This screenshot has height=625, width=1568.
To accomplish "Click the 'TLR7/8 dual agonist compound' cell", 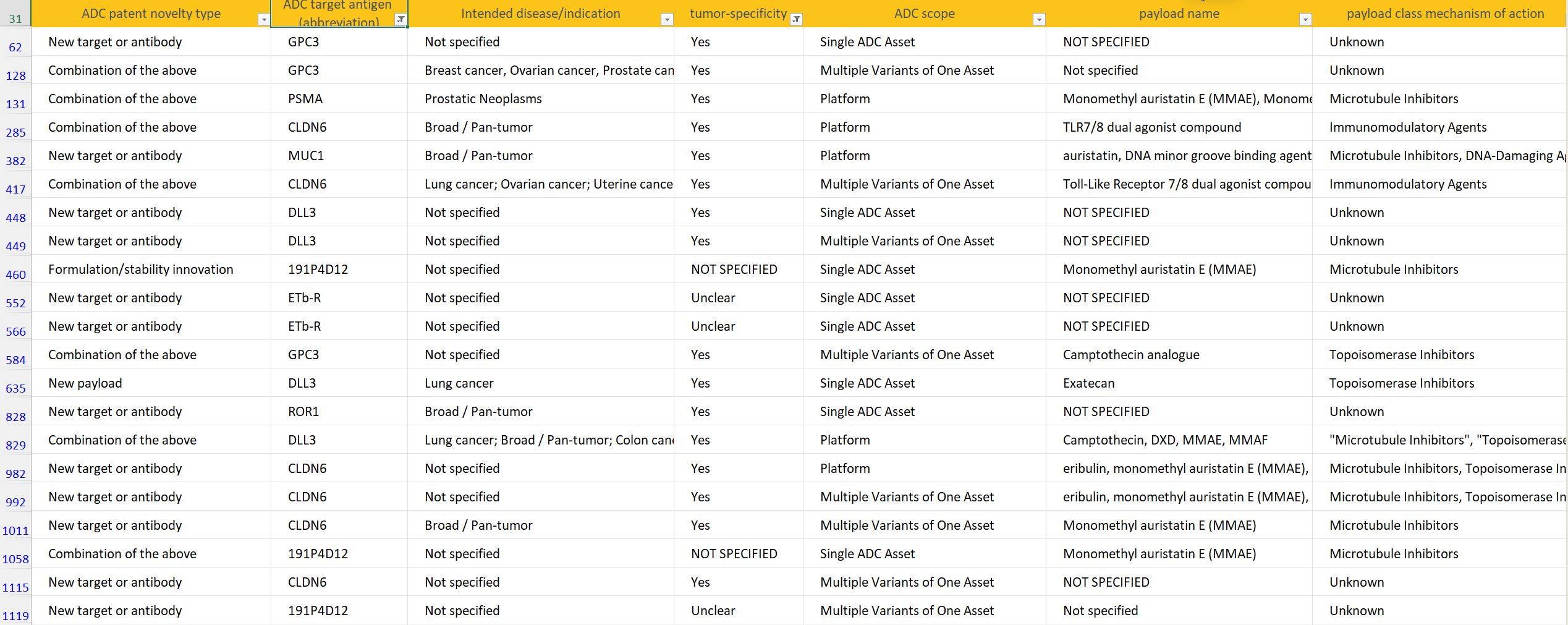I will 1179,127.
